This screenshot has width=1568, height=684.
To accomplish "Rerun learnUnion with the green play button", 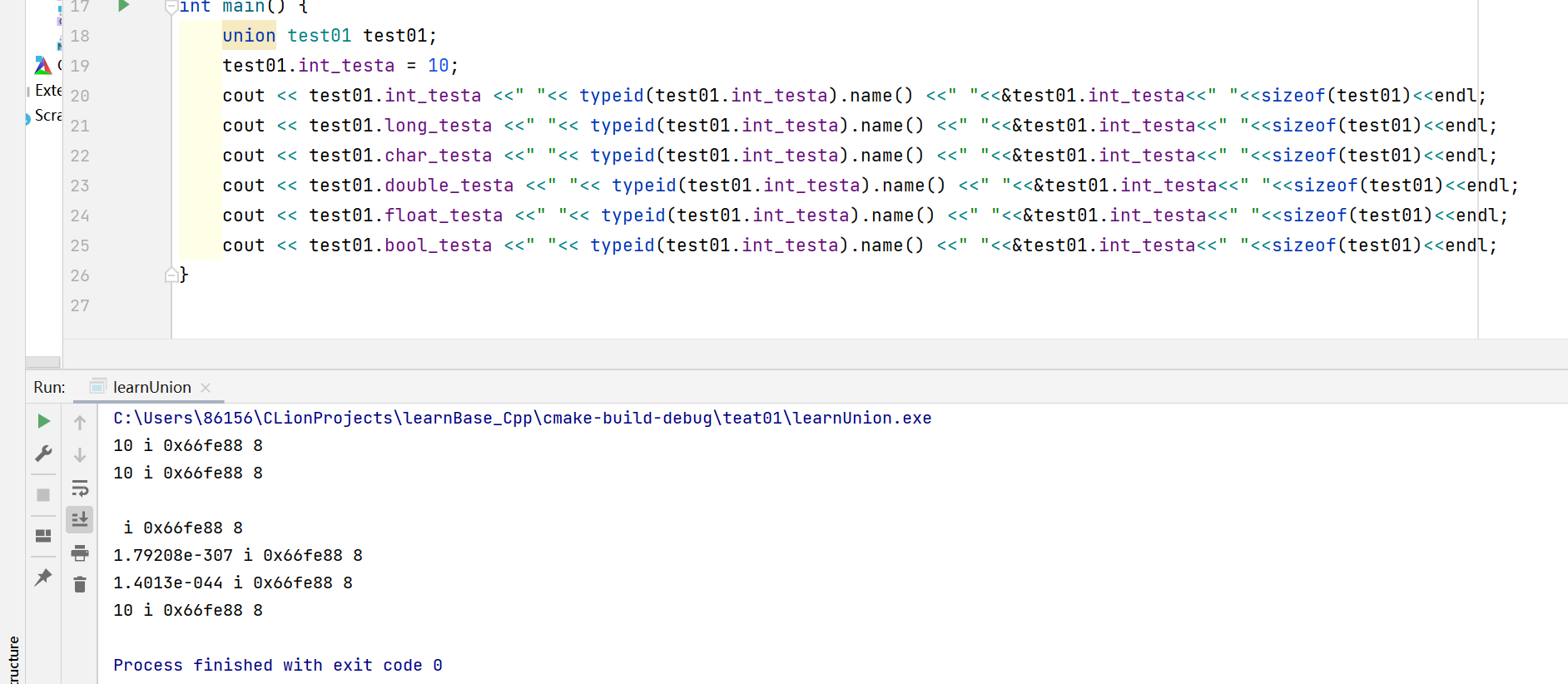I will tap(44, 422).
